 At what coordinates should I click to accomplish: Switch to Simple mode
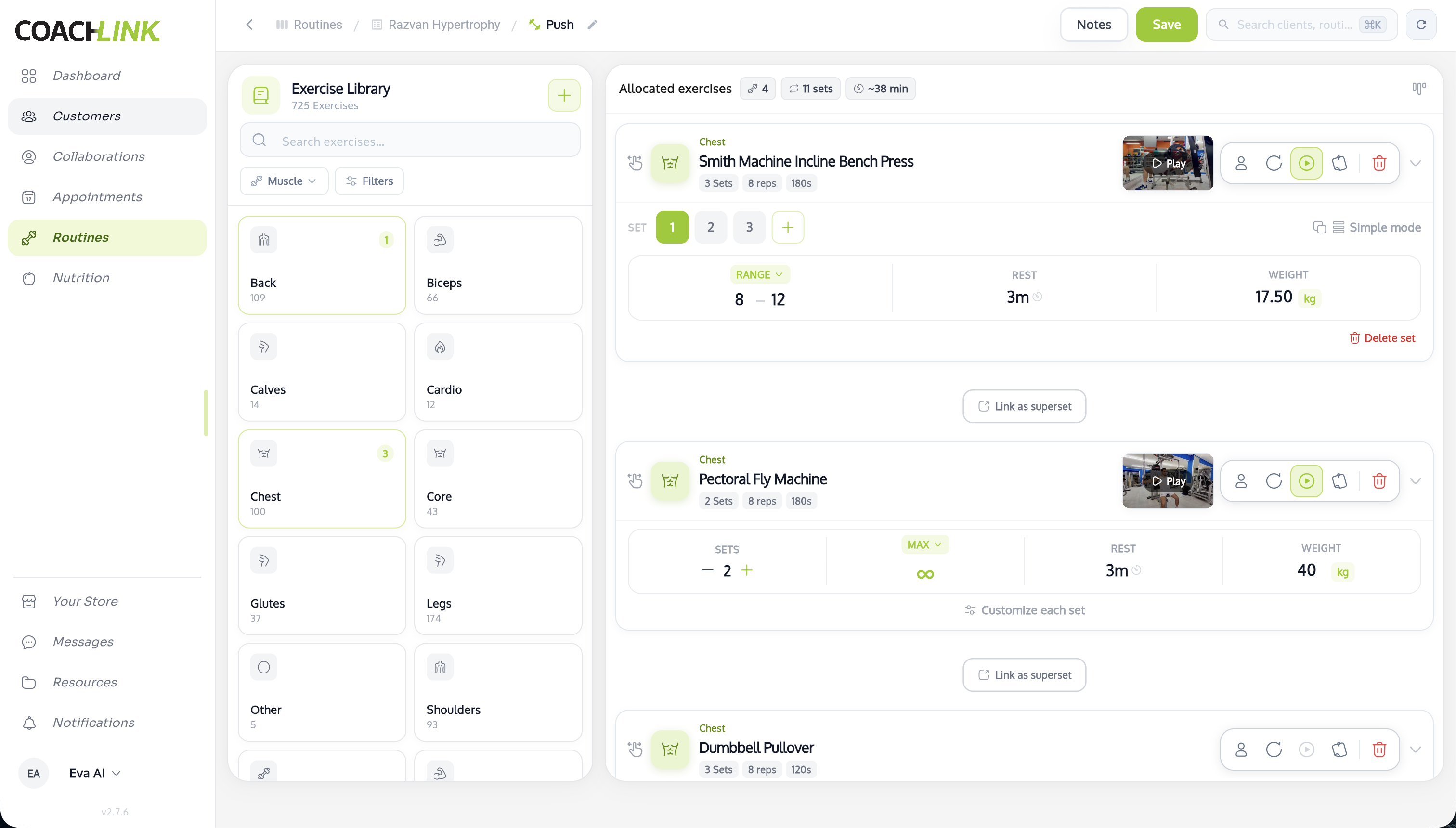pos(1377,228)
